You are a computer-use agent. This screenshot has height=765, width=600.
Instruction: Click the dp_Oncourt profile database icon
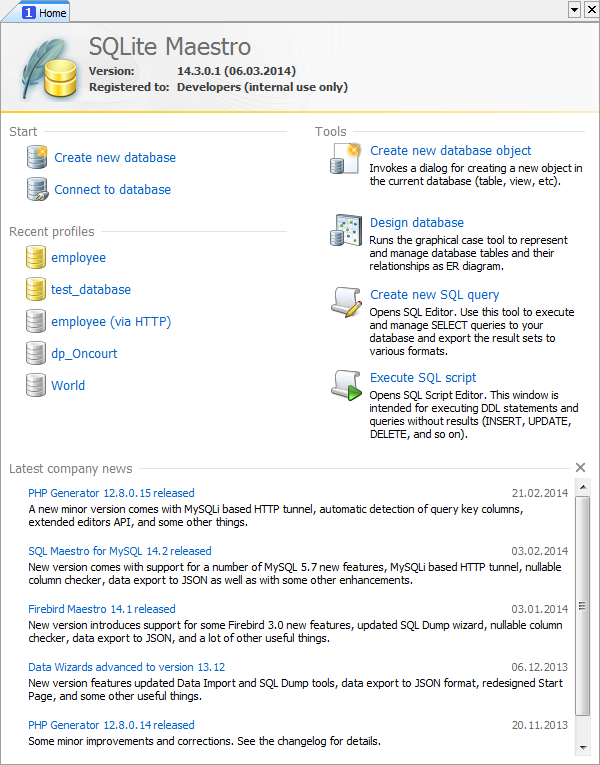[x=36, y=353]
